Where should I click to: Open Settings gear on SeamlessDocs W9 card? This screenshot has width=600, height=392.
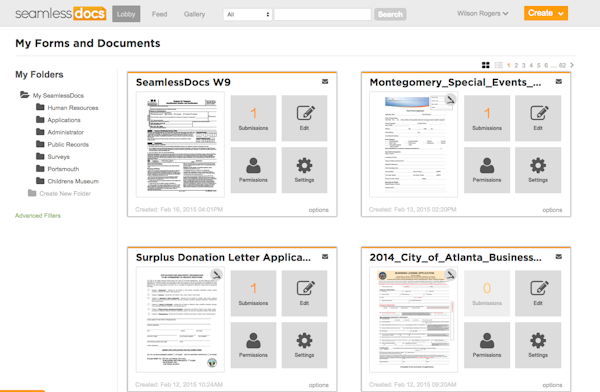(x=304, y=170)
